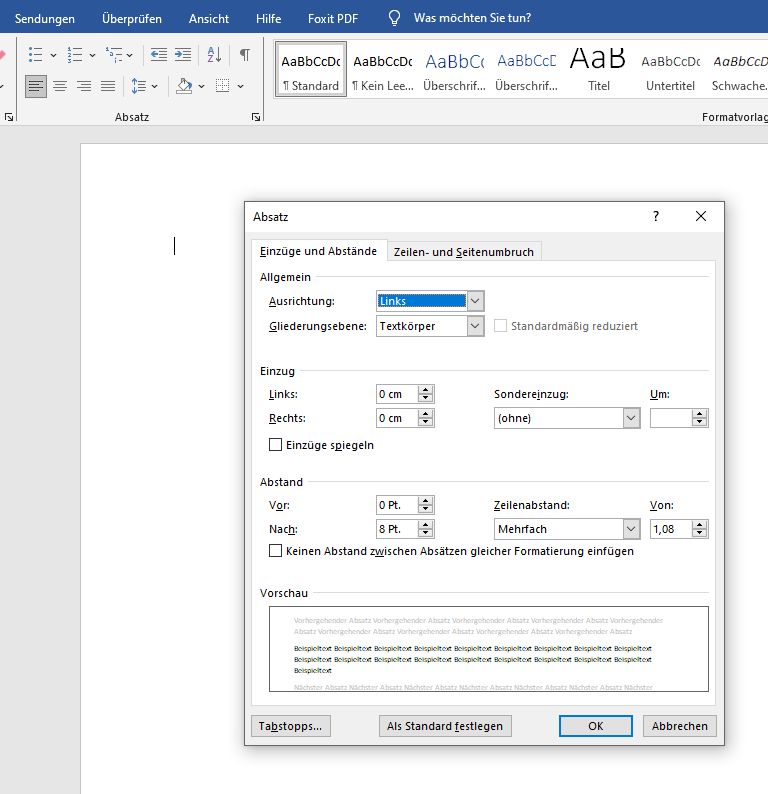This screenshot has width=768, height=794.
Task: Check Standardmäßig reduziert checkbox
Action: [x=500, y=326]
